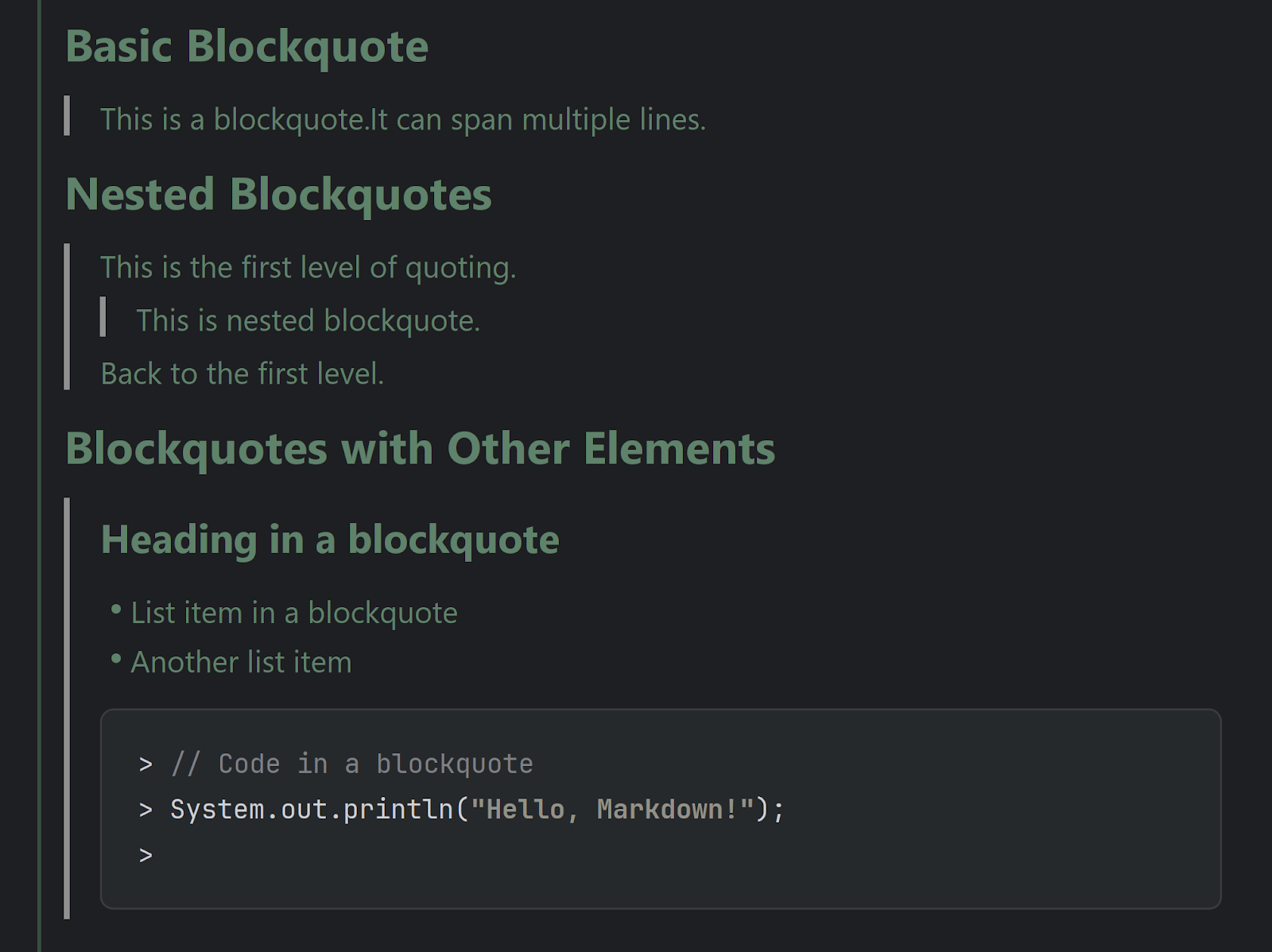Click the '// Code in a blockquote' comment line

coord(352,764)
